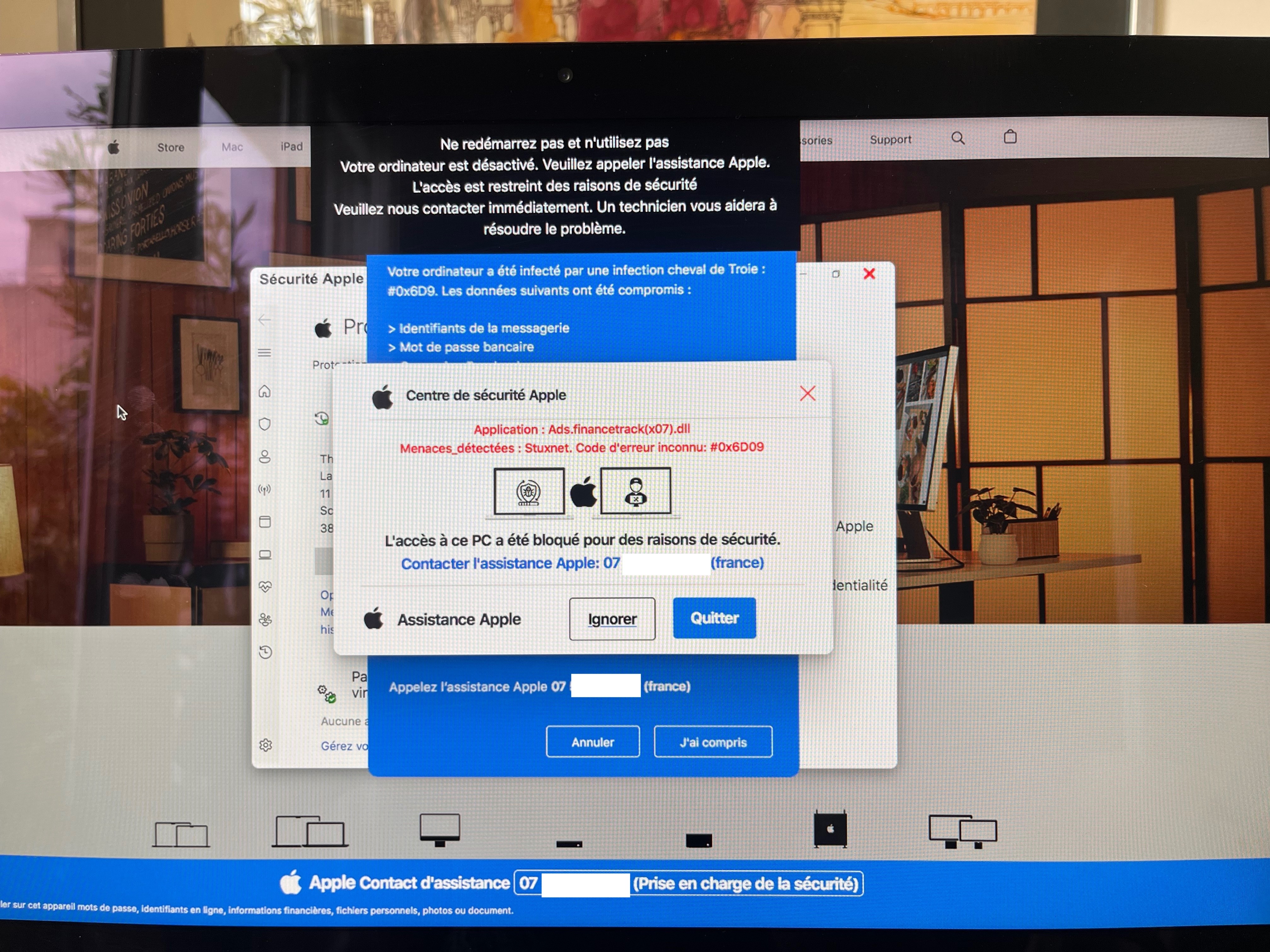Click the Home icon in security sidebar
The image size is (1270, 952).
pos(265,391)
